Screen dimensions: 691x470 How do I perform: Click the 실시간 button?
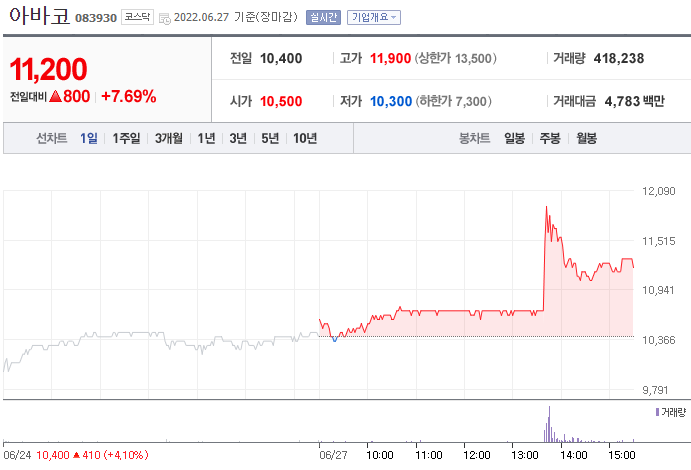click(323, 17)
